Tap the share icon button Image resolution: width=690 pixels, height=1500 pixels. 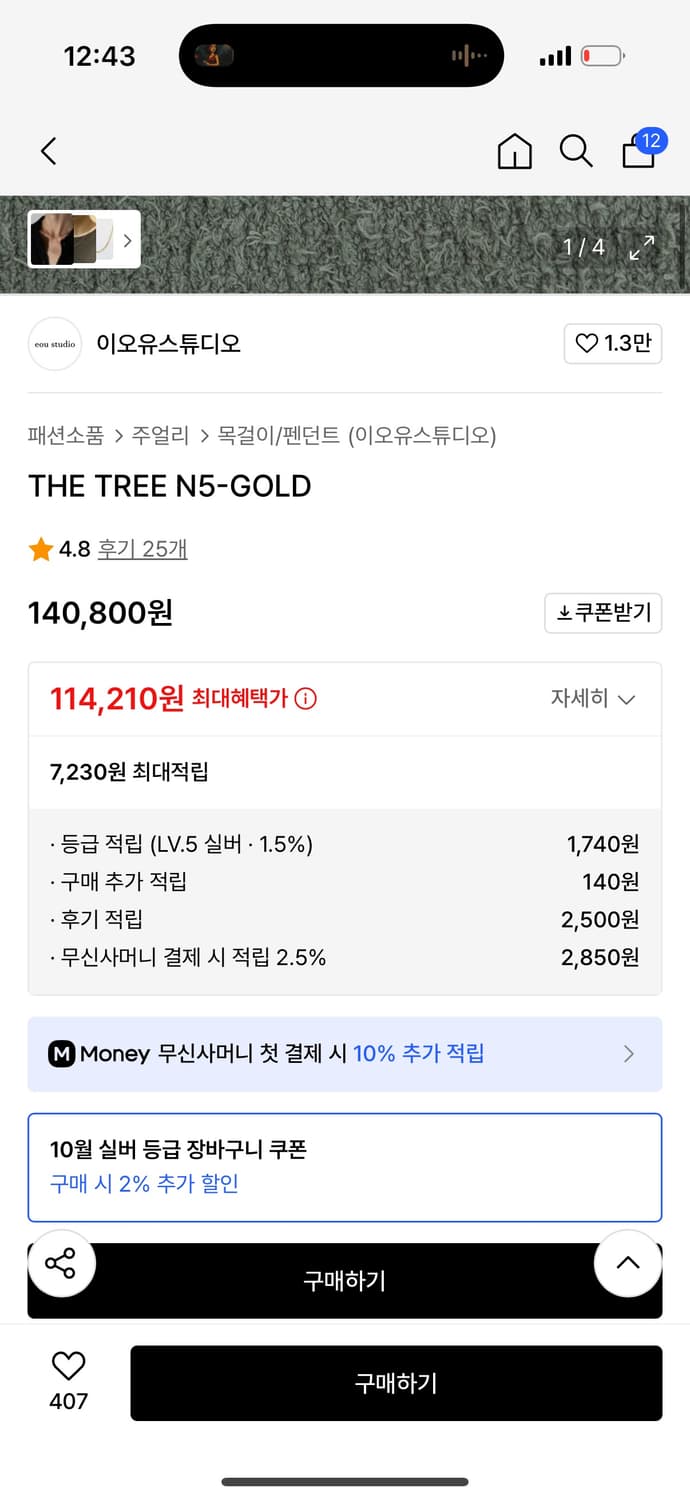[x=61, y=1264]
